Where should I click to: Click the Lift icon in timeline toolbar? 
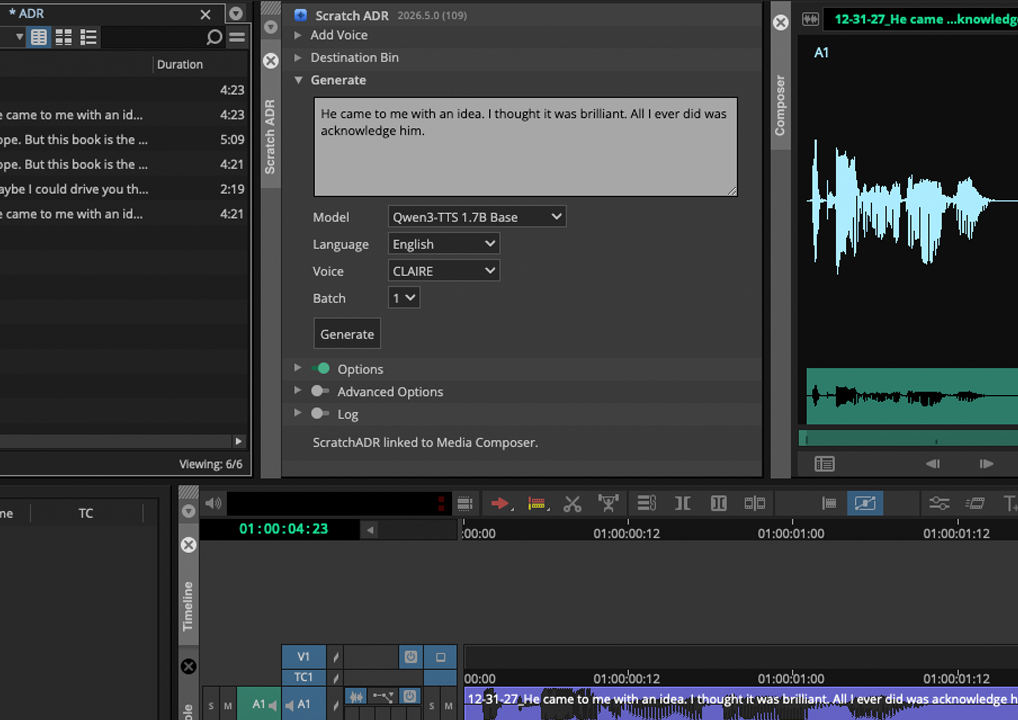[x=608, y=503]
